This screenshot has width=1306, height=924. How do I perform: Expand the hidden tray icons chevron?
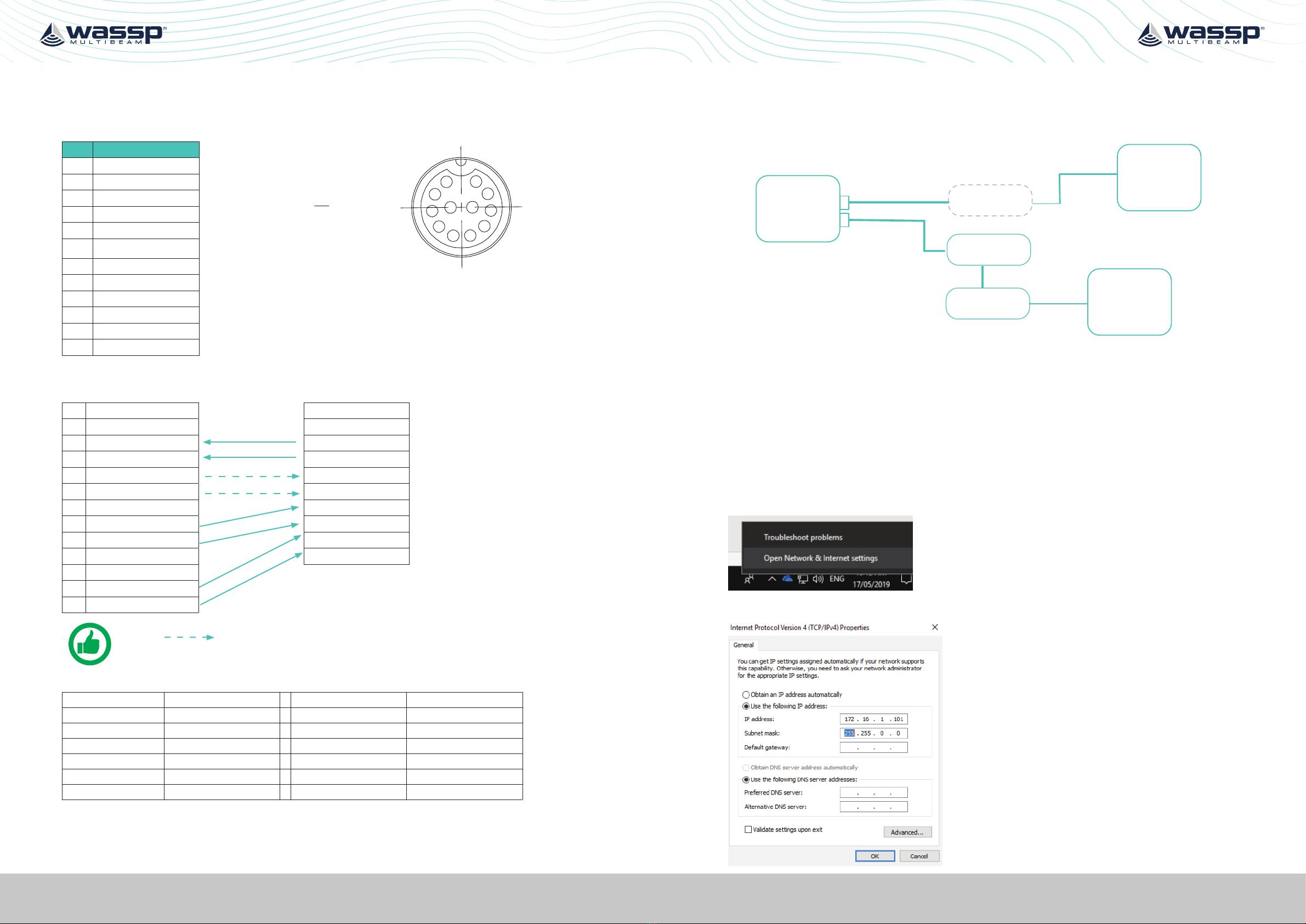click(x=772, y=579)
